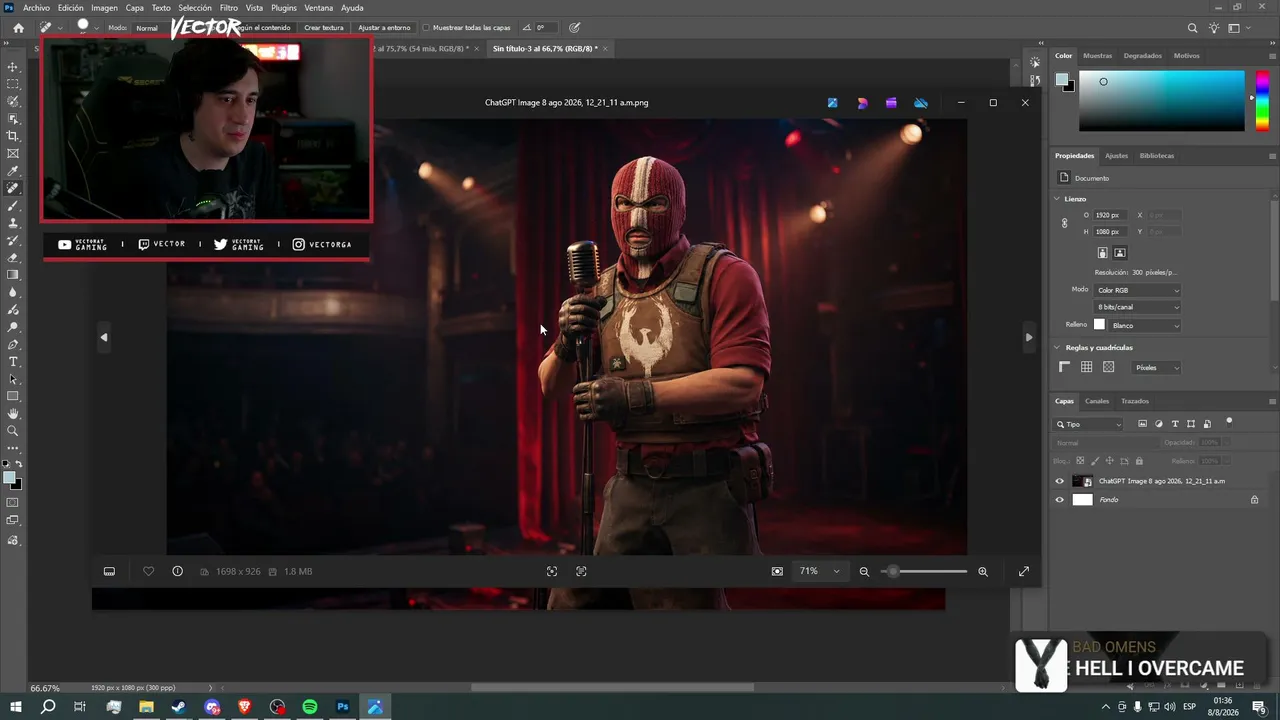Click the Crear textura button
The image size is (1280, 720).
(324, 28)
